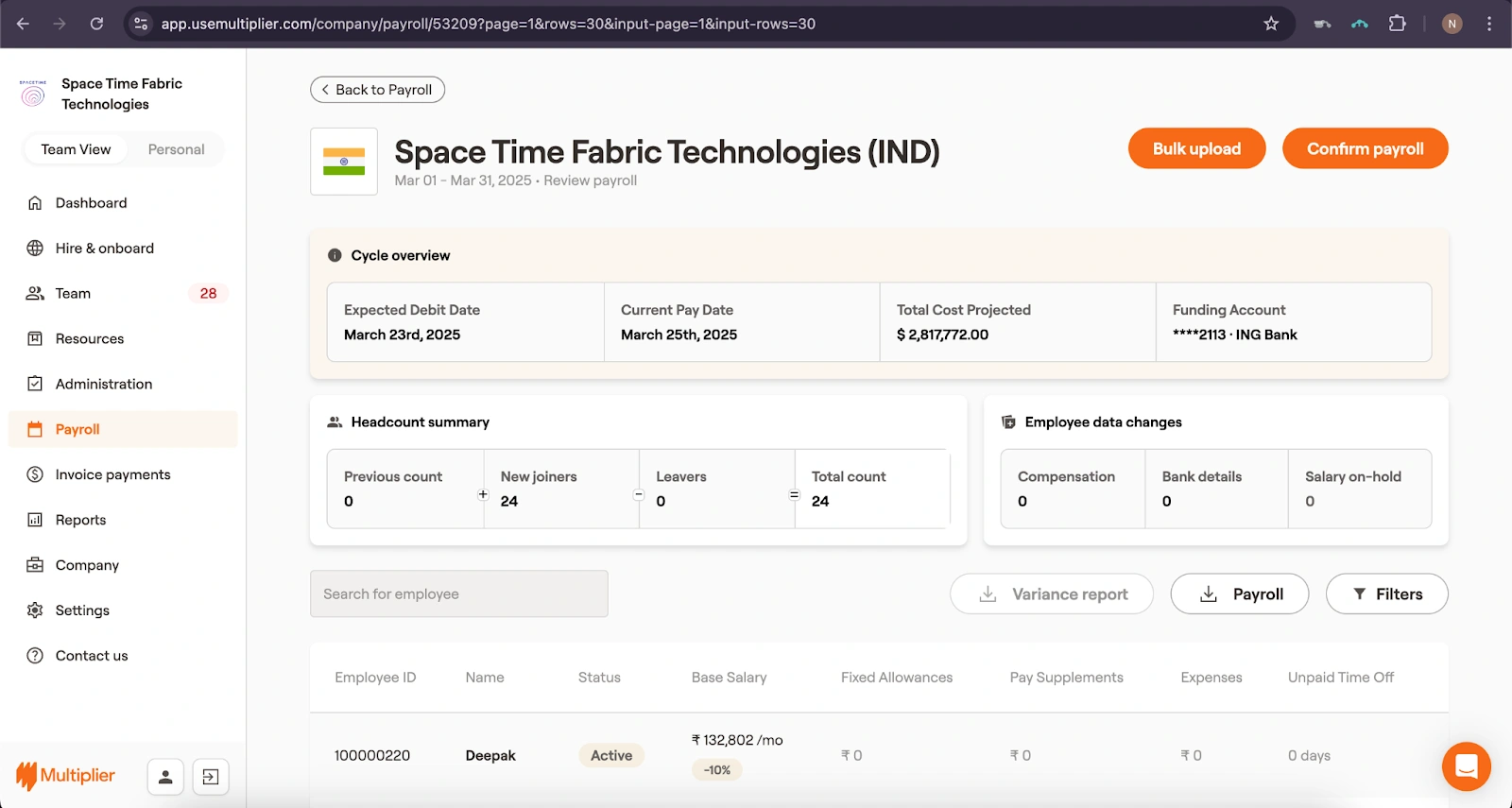The width and height of the screenshot is (1512, 808).
Task: Click the Bulk upload button
Action: pyautogui.click(x=1196, y=148)
